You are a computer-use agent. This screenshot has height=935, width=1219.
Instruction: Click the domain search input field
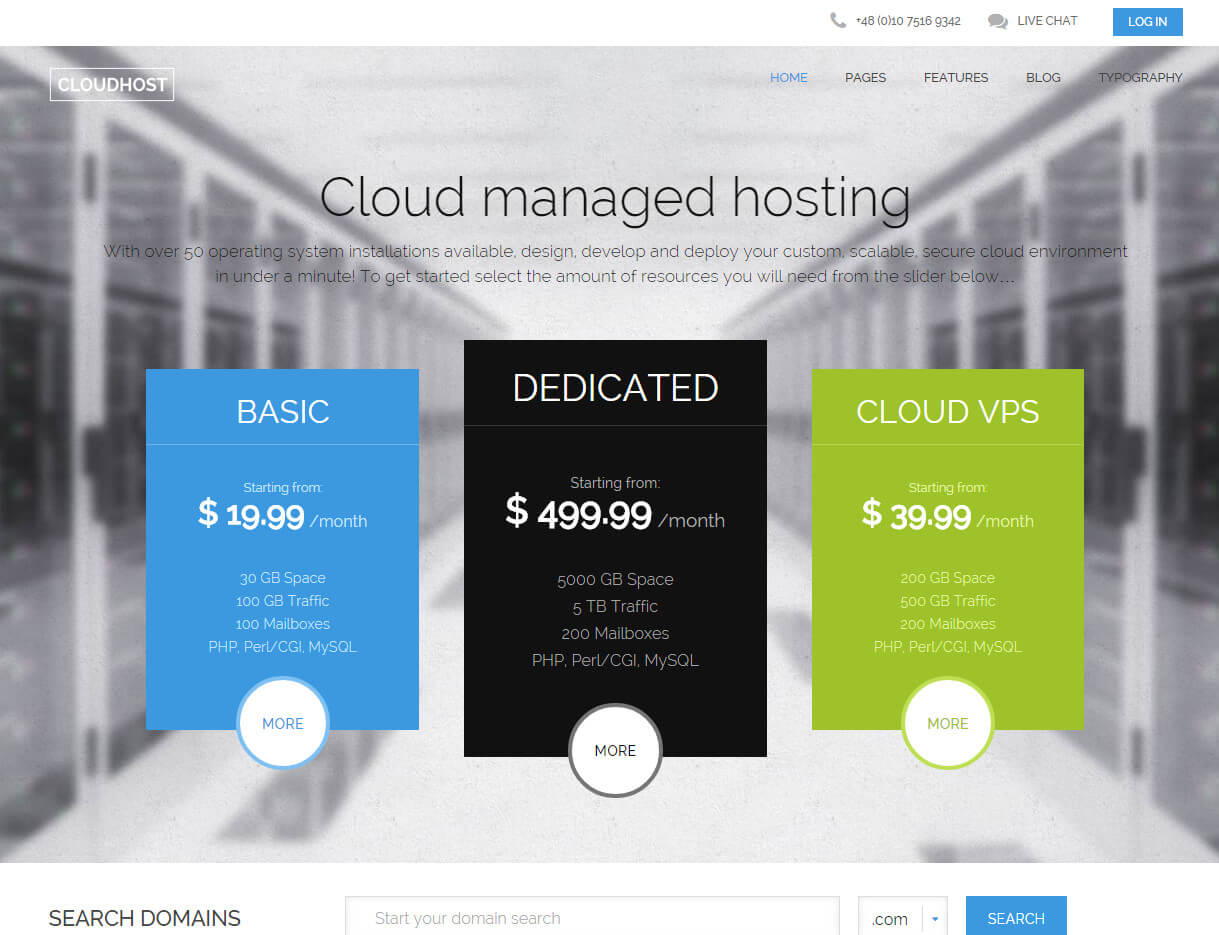click(592, 917)
